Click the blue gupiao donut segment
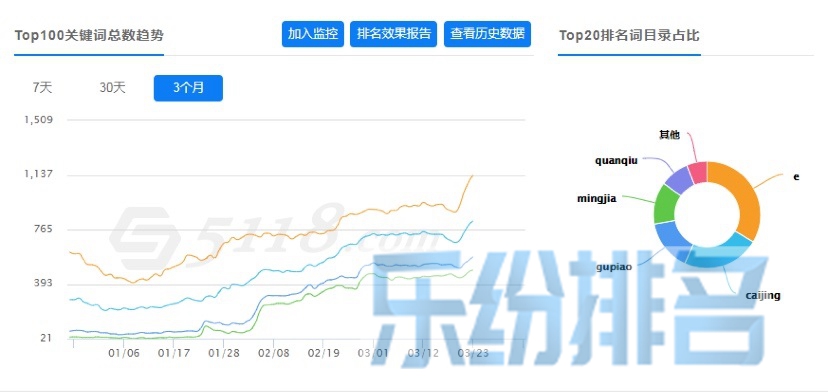This screenshot has height=392, width=828. coord(671,240)
